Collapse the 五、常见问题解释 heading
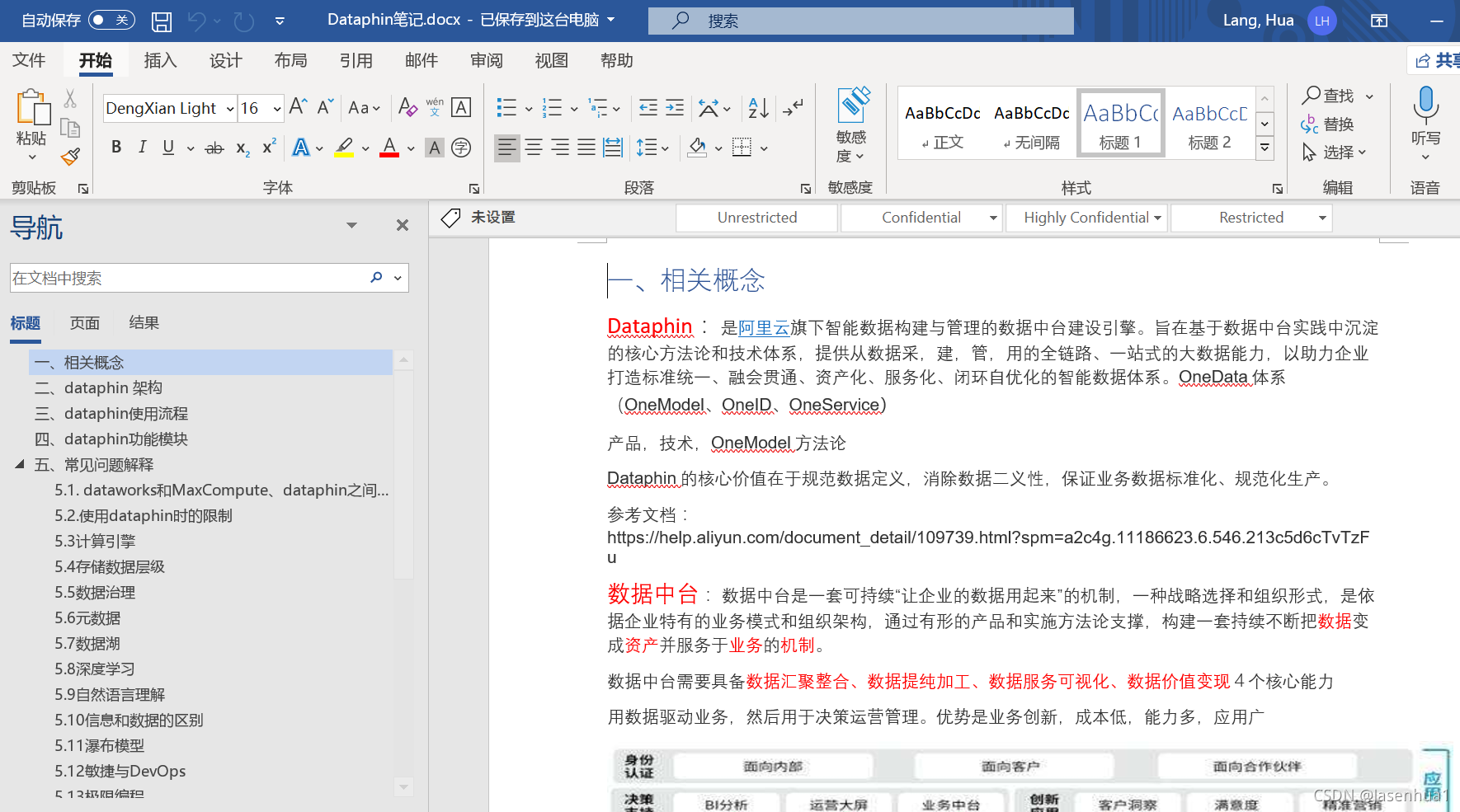This screenshot has height=812, width=1460. (20, 464)
